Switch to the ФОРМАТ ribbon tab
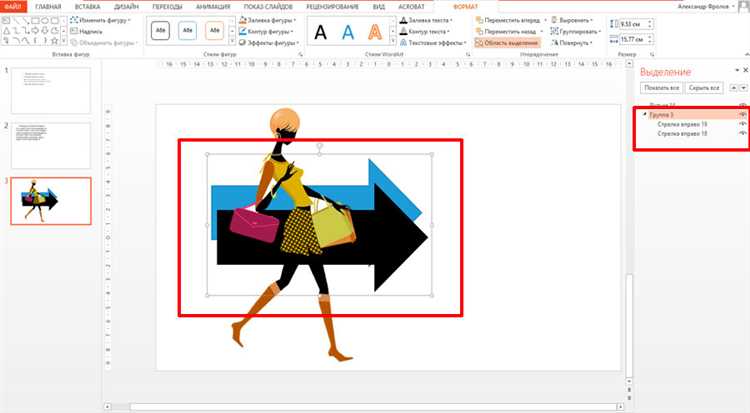750x413 pixels. pos(465,7)
